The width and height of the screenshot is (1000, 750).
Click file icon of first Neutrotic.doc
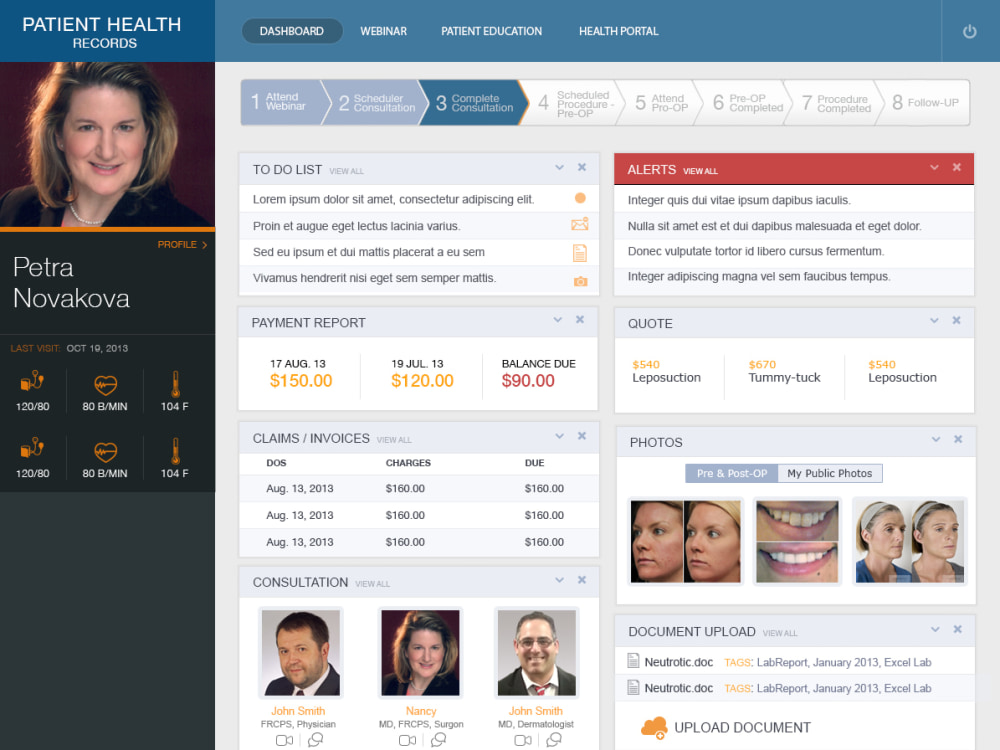(x=633, y=661)
